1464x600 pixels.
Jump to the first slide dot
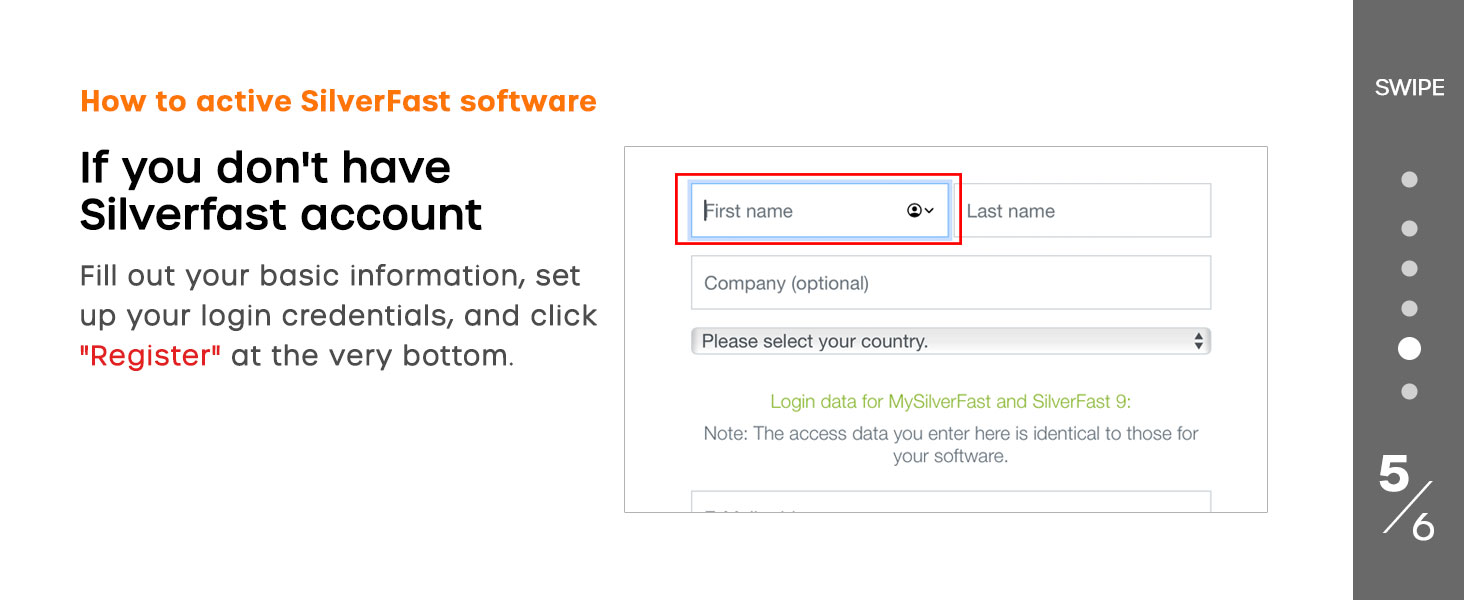[x=1409, y=180]
